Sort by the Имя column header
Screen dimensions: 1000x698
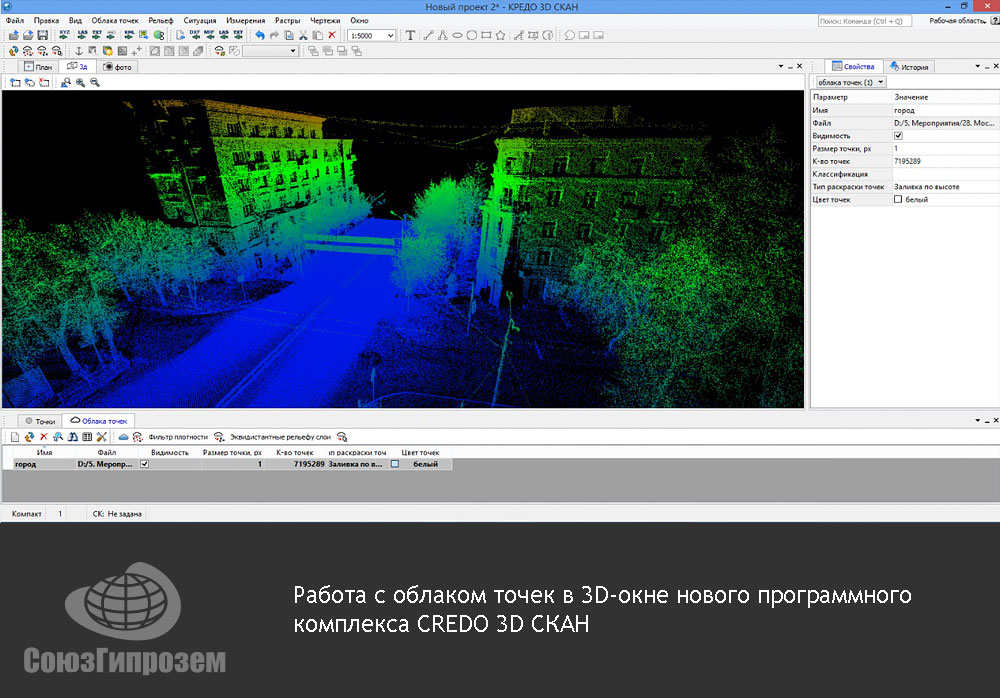[x=44, y=452]
